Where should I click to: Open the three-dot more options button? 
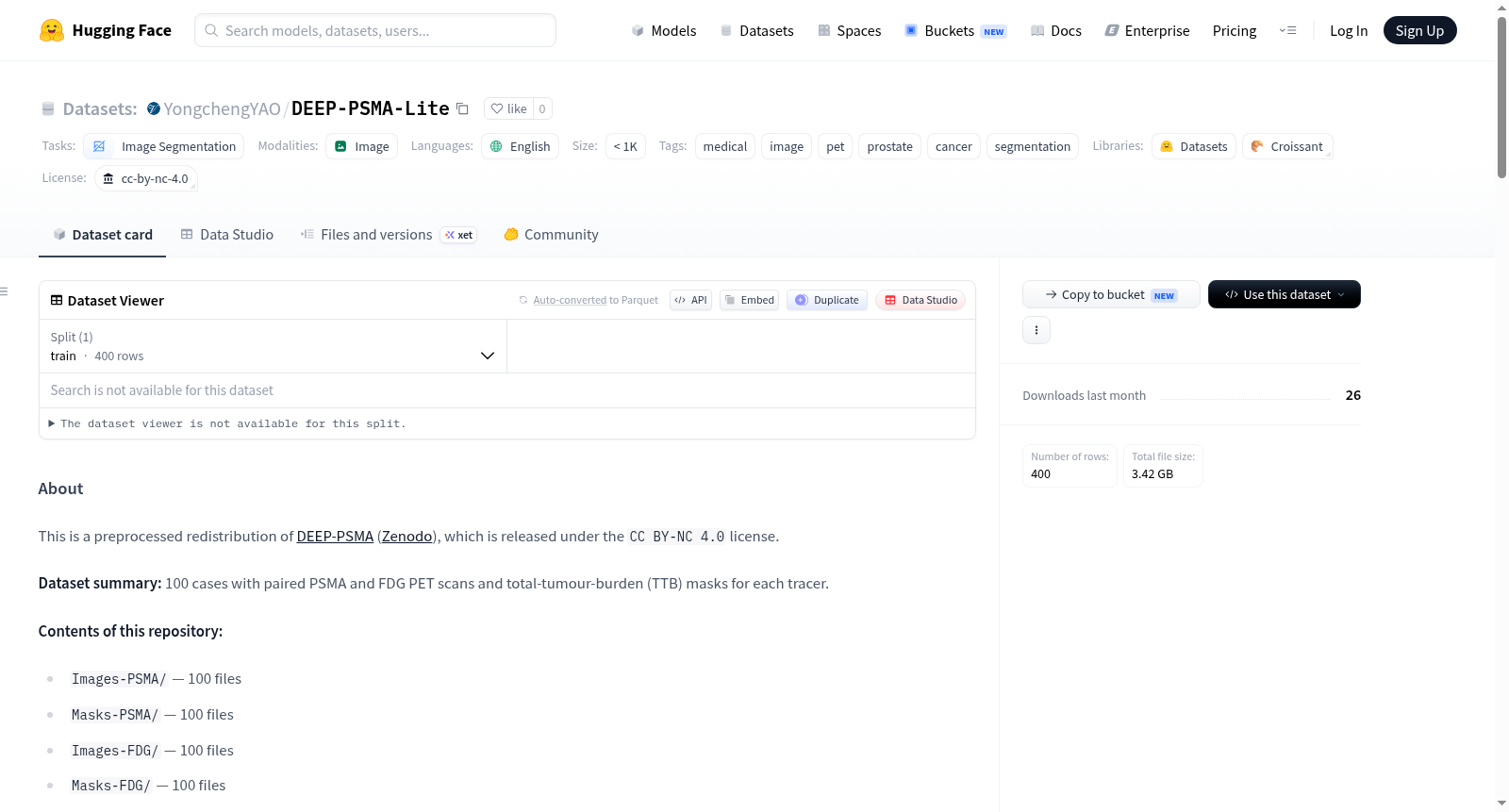[1036, 330]
